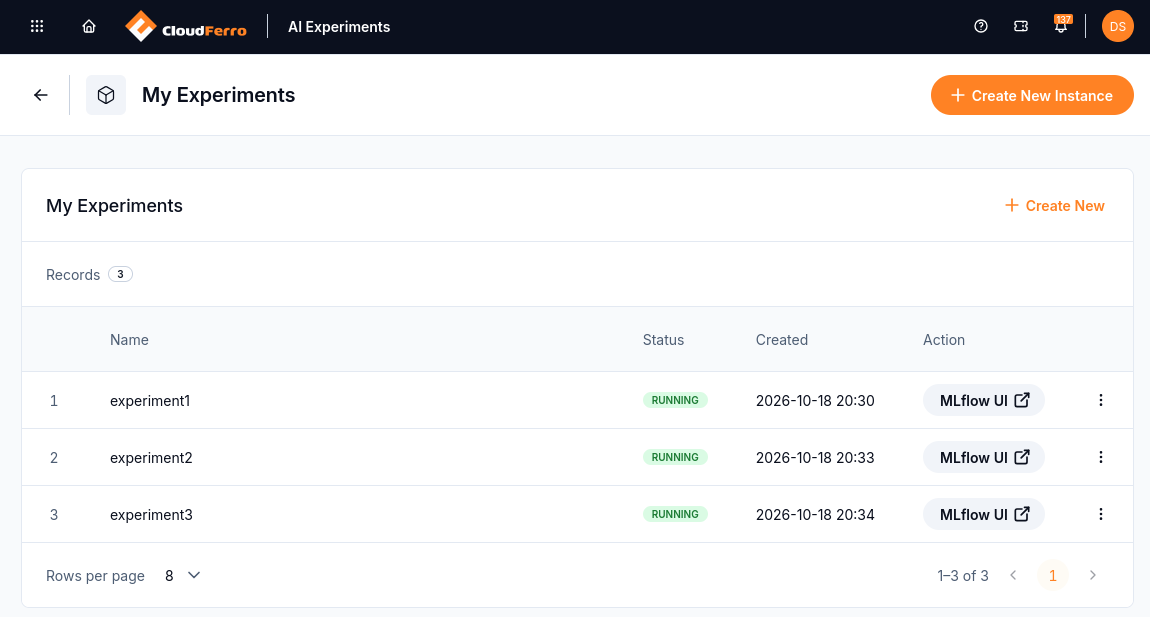Click the 1–3 of 3 pagination text
This screenshot has height=617, width=1150.
coord(963,576)
